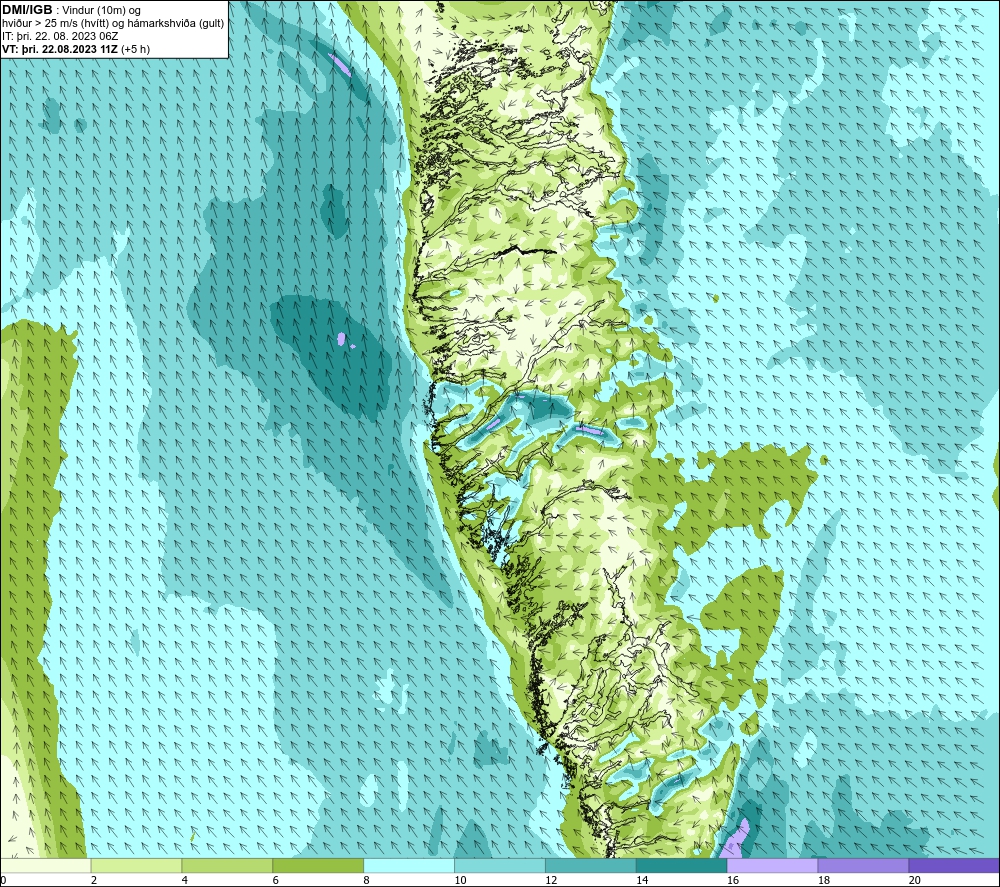This screenshot has width=1000, height=887.
Task: Click legend scale label "4"
Action: (x=185, y=880)
